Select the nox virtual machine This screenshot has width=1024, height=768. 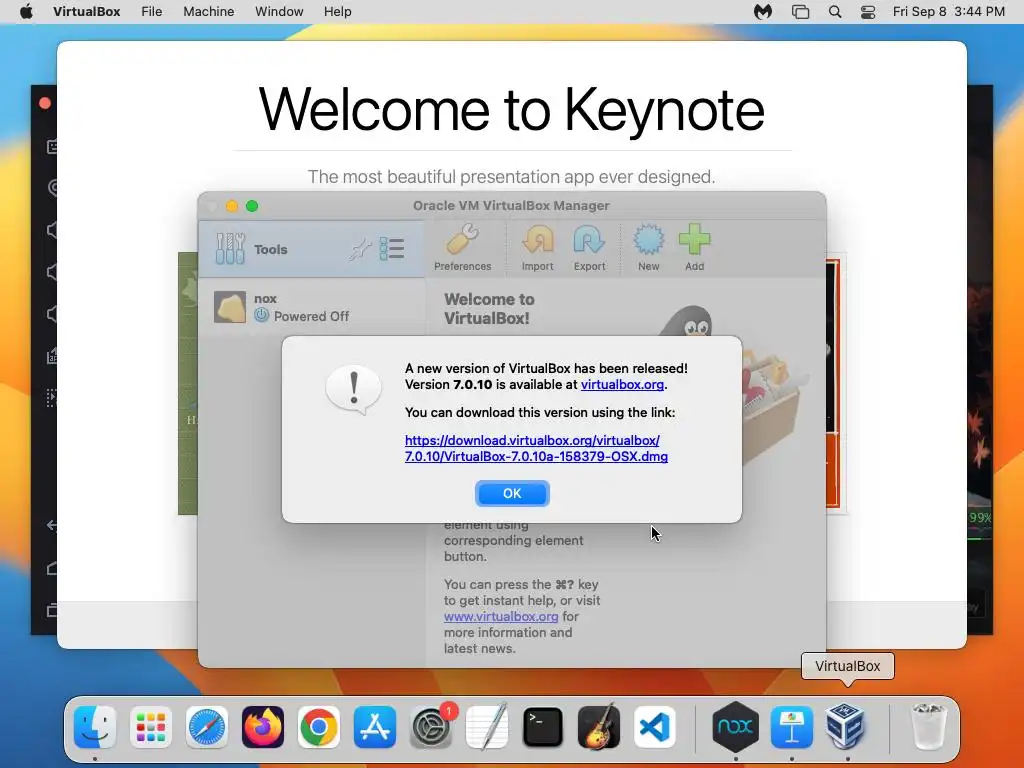click(x=312, y=308)
